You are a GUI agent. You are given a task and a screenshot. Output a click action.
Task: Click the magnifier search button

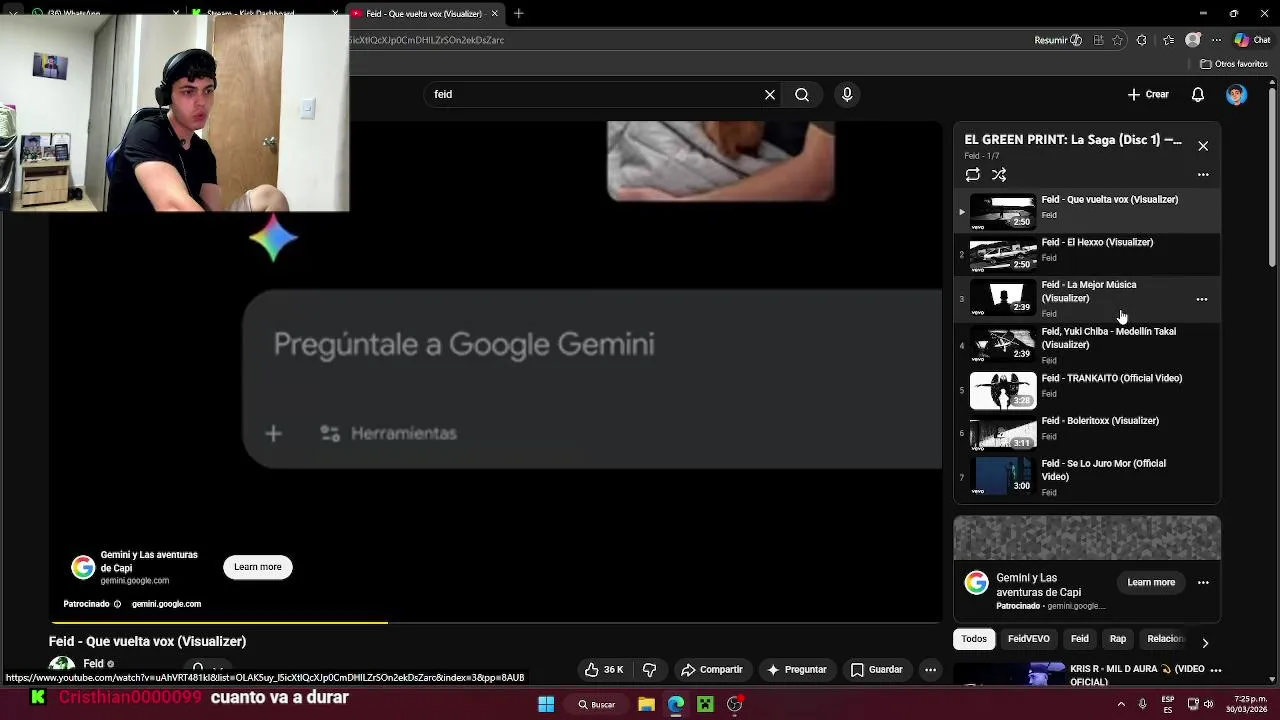802,94
